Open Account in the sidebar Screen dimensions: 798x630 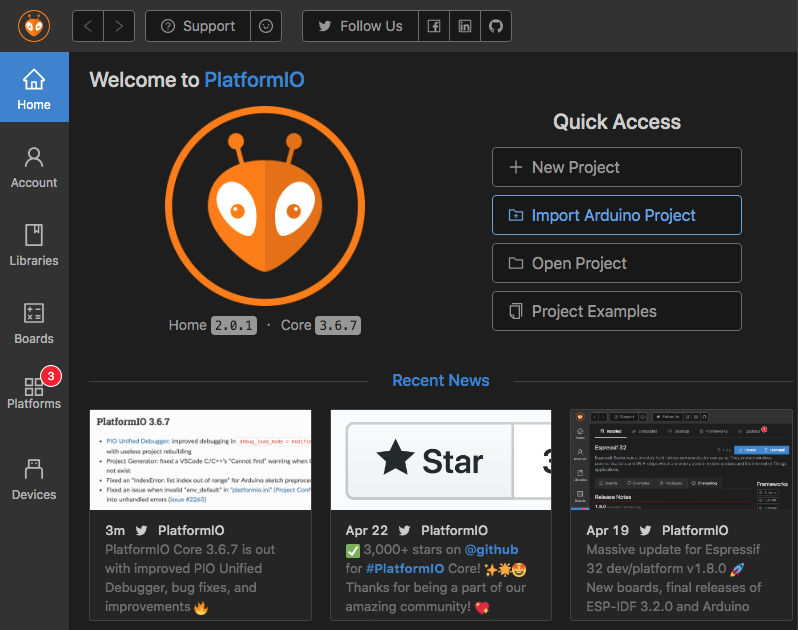point(34,168)
